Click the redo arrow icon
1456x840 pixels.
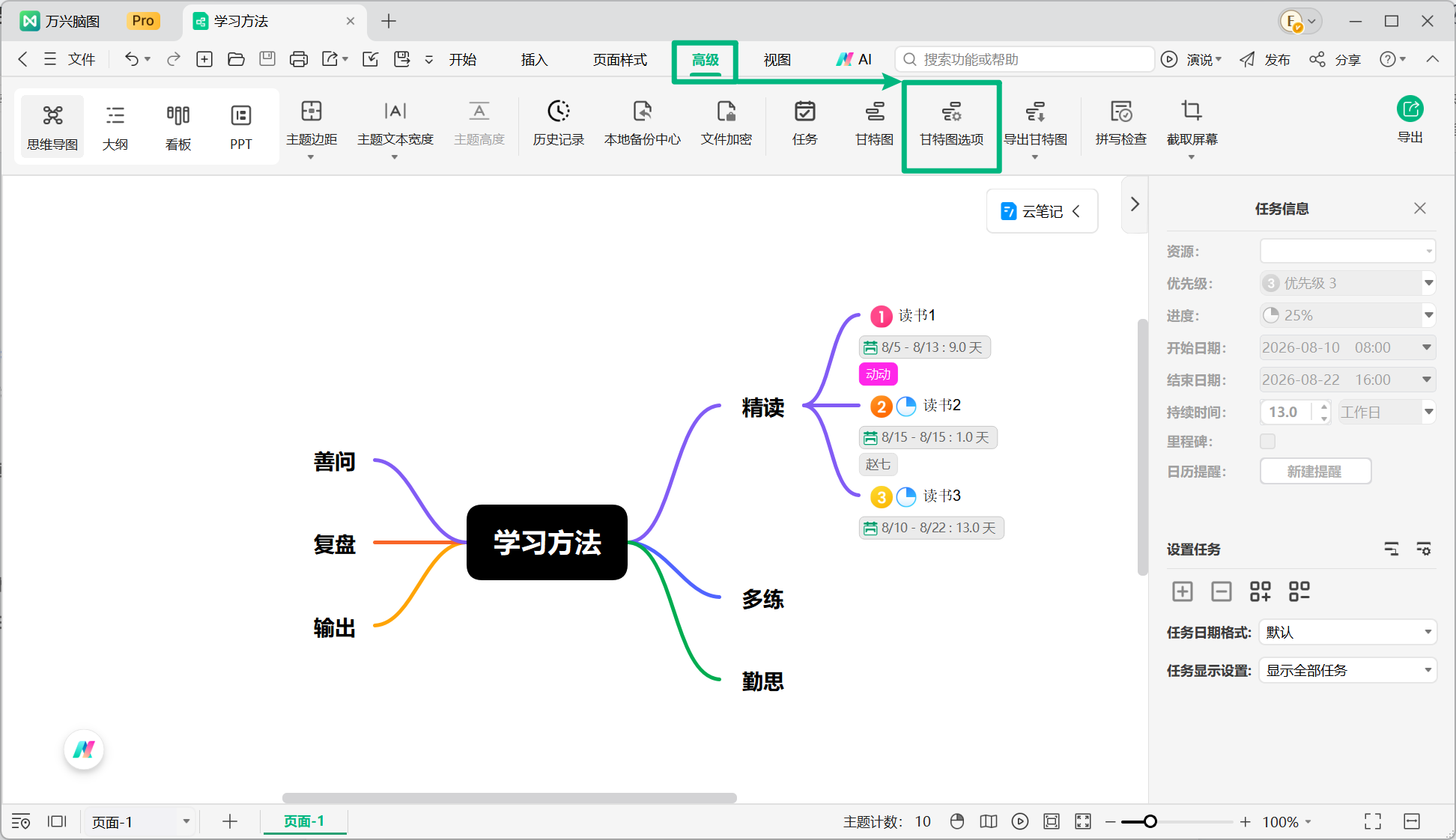[174, 59]
